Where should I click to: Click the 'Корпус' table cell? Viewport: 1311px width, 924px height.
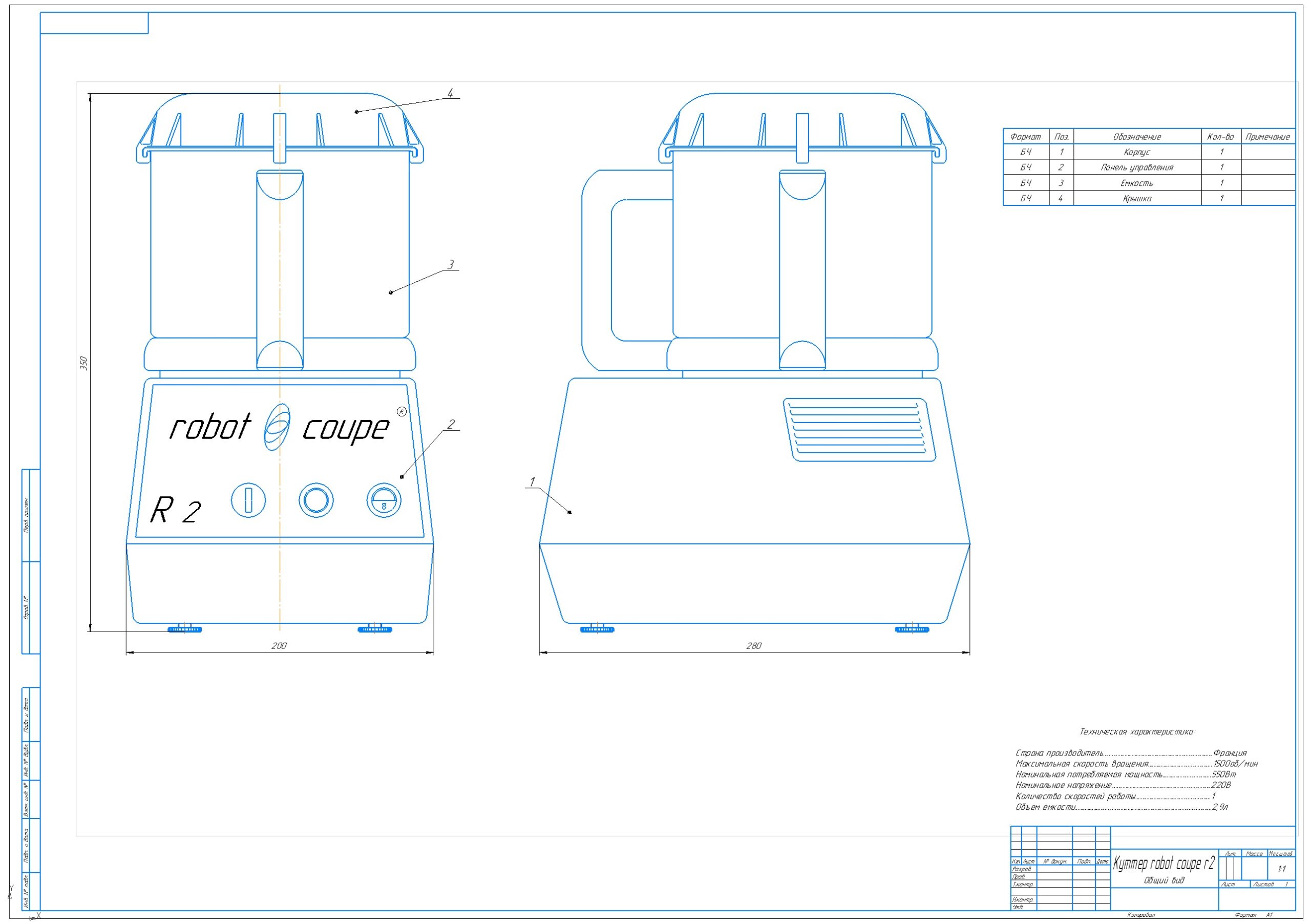pyautogui.click(x=1137, y=153)
